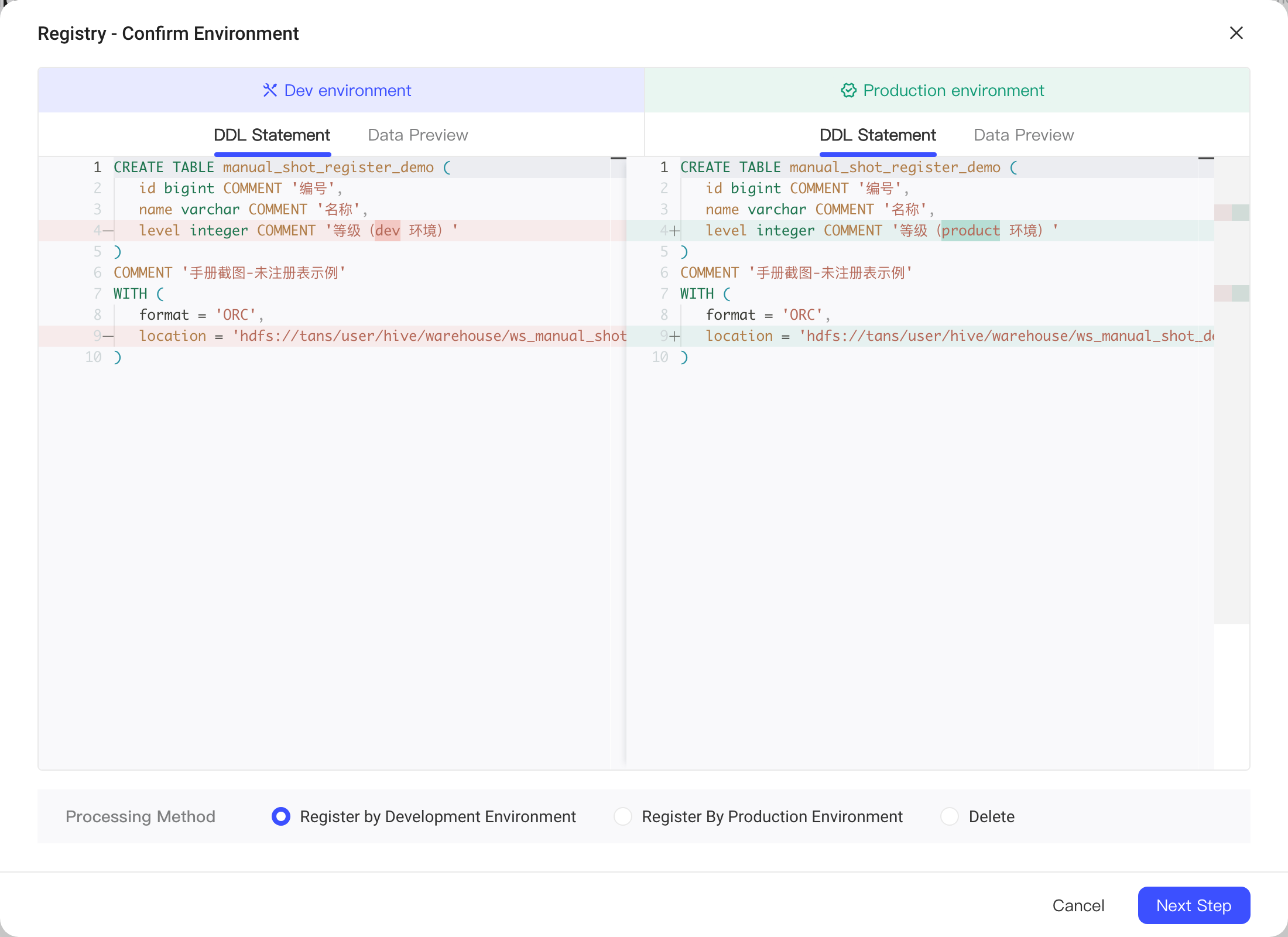Click the Production environment header label
1288x937 pixels.
tap(954, 90)
